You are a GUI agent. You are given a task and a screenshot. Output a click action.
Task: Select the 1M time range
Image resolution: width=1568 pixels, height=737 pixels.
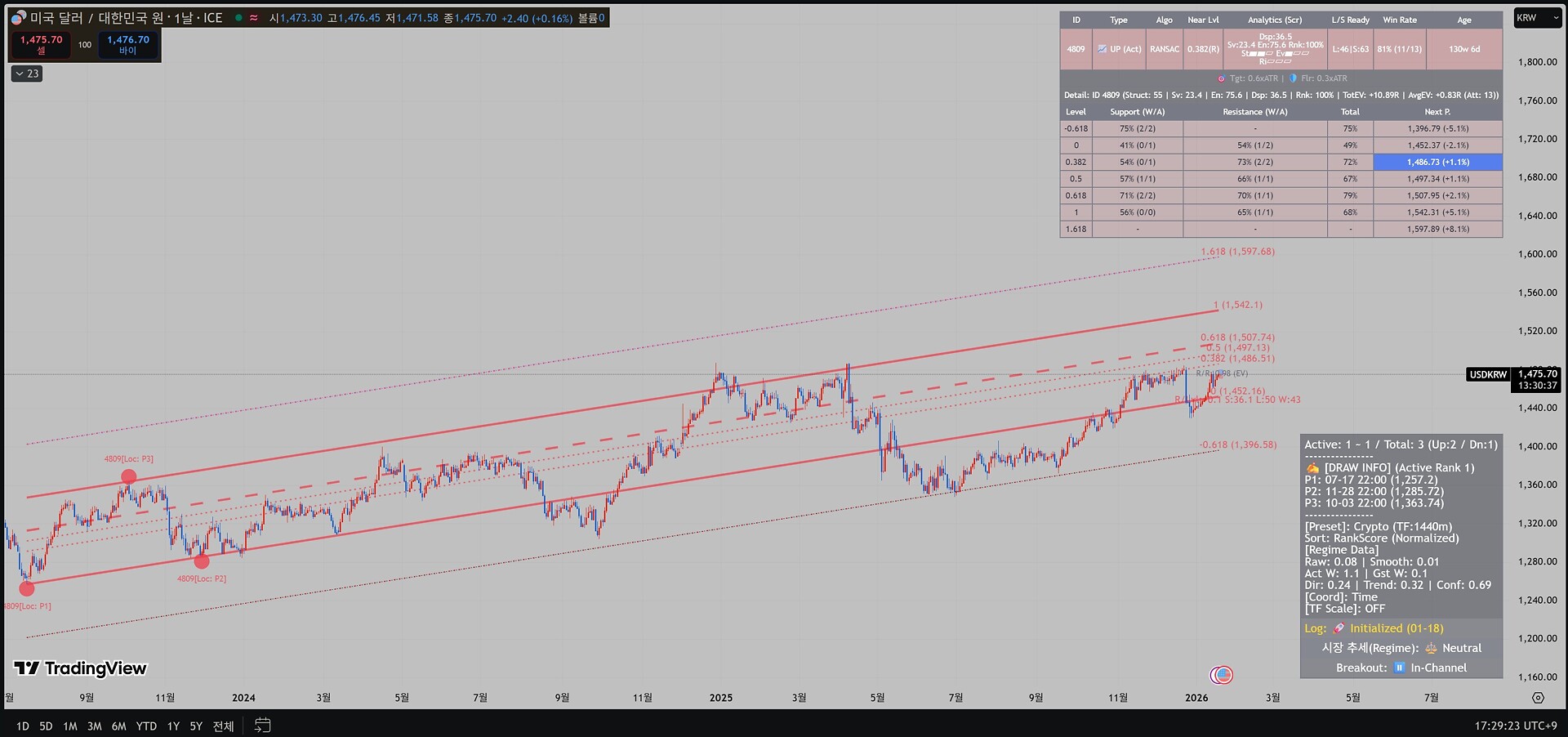70,726
